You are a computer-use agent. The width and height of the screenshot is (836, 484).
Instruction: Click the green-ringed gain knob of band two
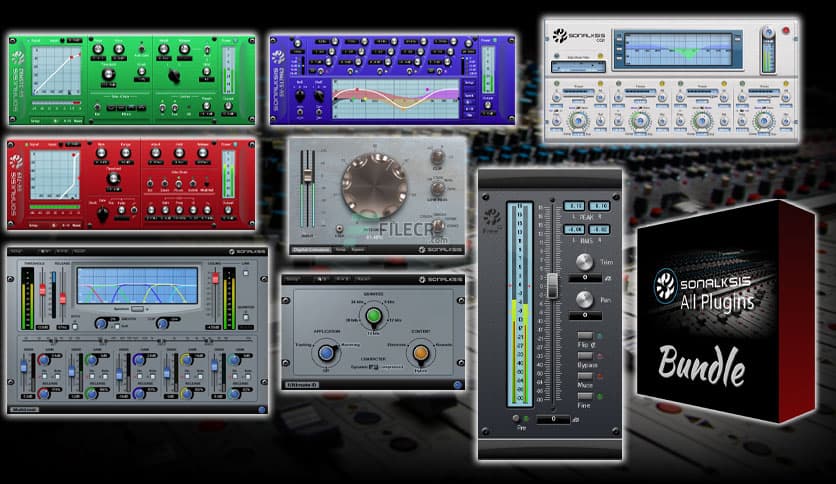92,360
